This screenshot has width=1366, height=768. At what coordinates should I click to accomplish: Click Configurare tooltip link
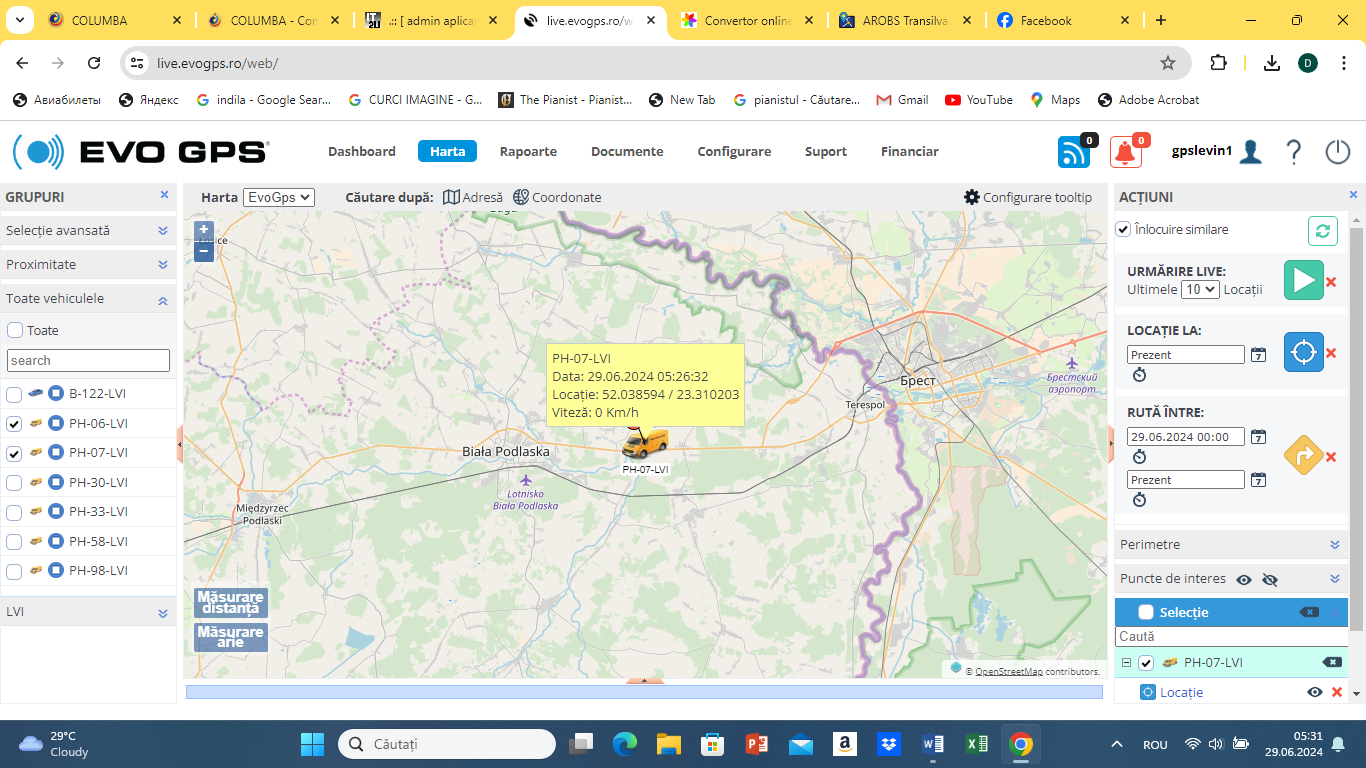pos(1028,198)
